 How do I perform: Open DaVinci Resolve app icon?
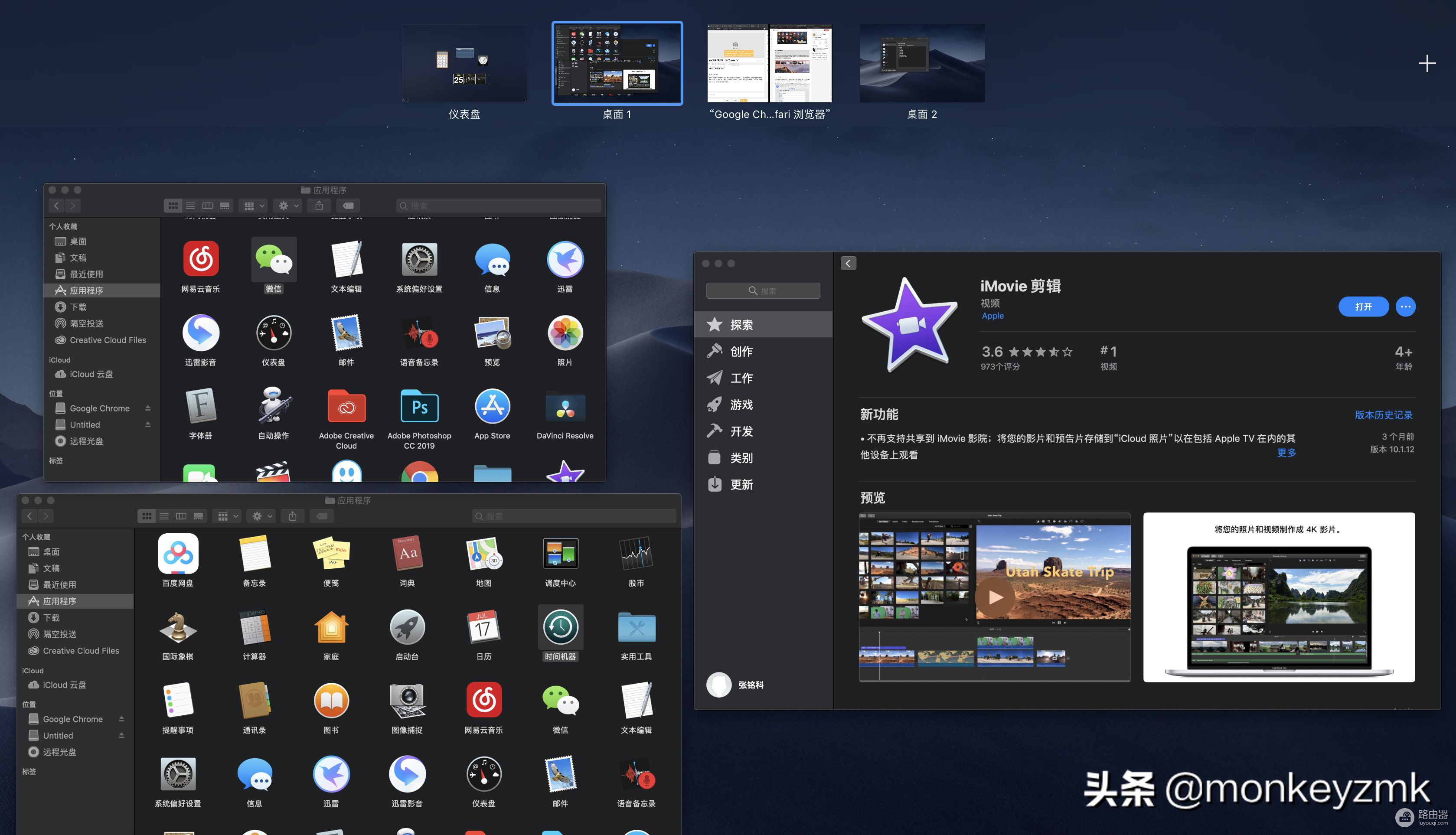565,406
